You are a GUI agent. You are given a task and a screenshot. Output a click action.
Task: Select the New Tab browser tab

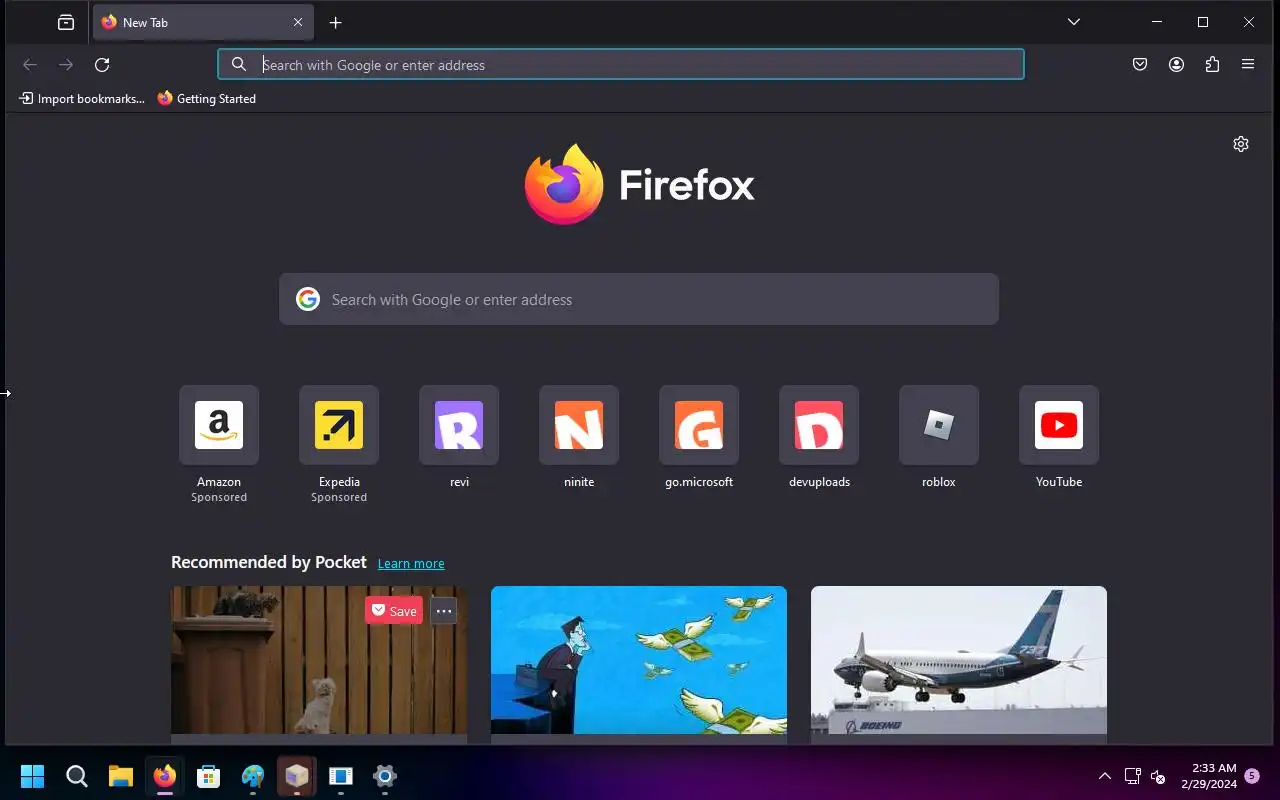tap(203, 22)
